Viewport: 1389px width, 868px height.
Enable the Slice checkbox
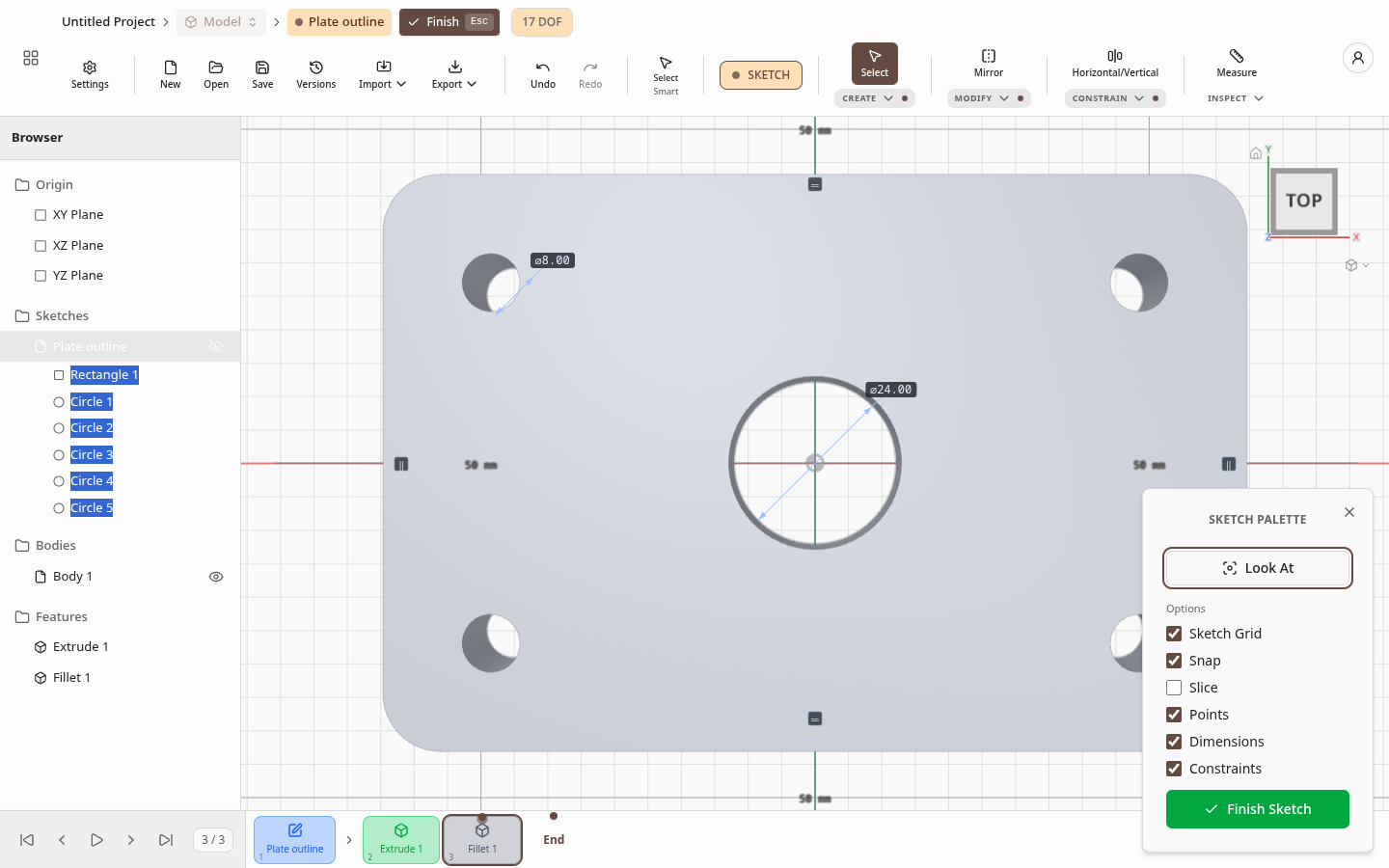coord(1174,688)
